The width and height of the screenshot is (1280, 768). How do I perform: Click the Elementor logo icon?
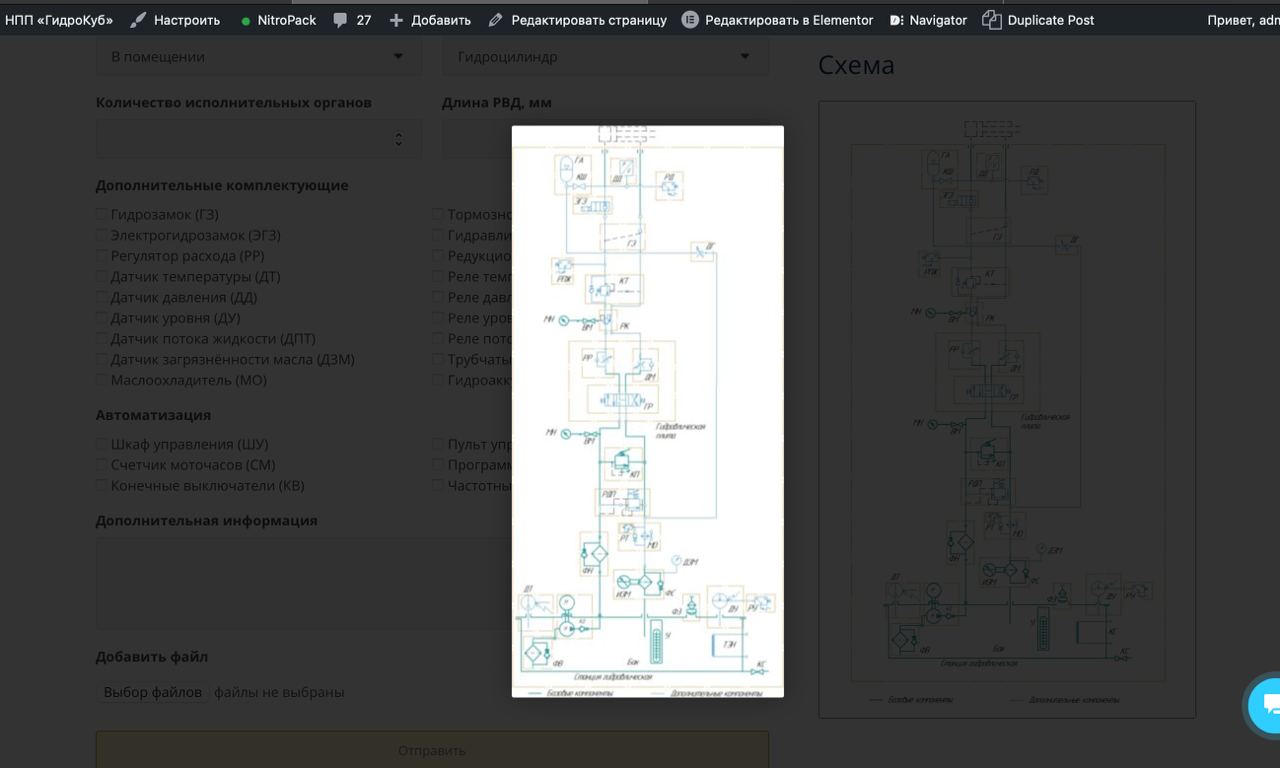tap(690, 20)
